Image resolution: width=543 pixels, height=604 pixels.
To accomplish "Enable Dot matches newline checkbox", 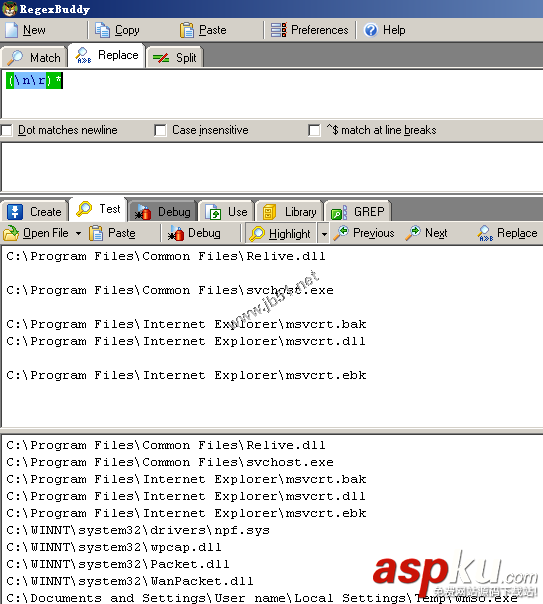I will pos(6,130).
